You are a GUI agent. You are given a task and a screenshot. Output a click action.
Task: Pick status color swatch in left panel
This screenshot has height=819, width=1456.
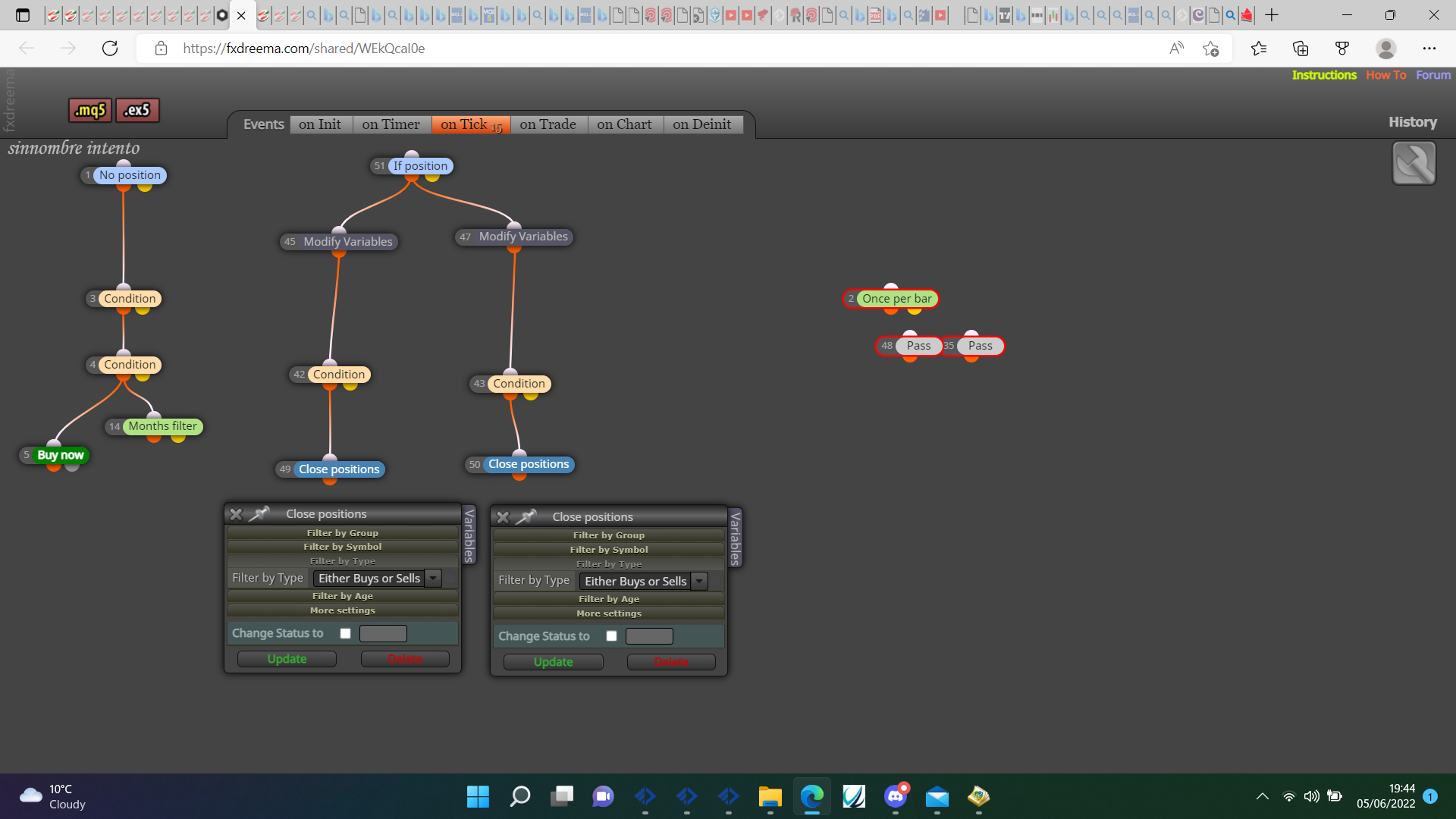383,633
